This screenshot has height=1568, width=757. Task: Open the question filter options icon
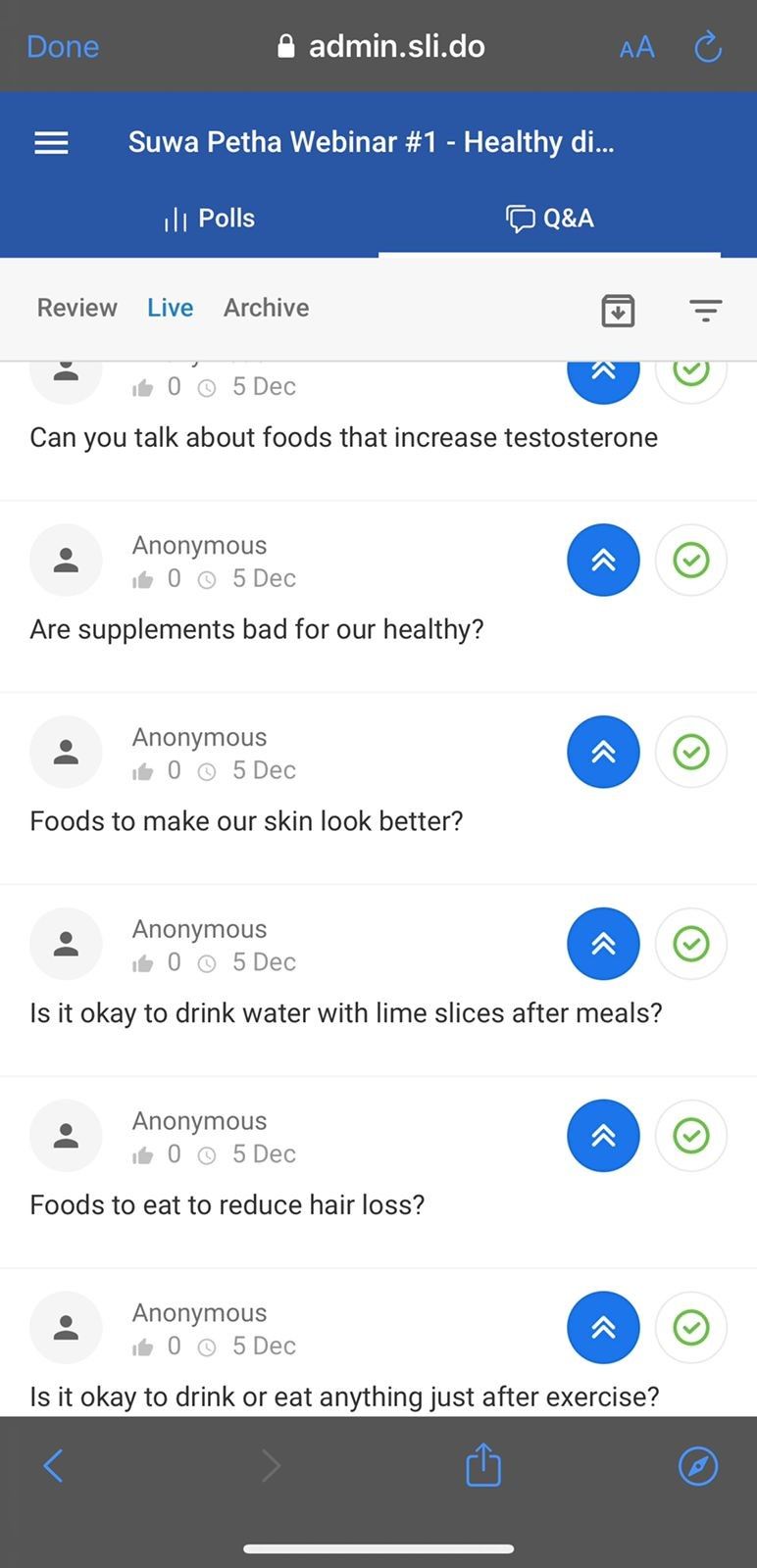[x=705, y=311]
